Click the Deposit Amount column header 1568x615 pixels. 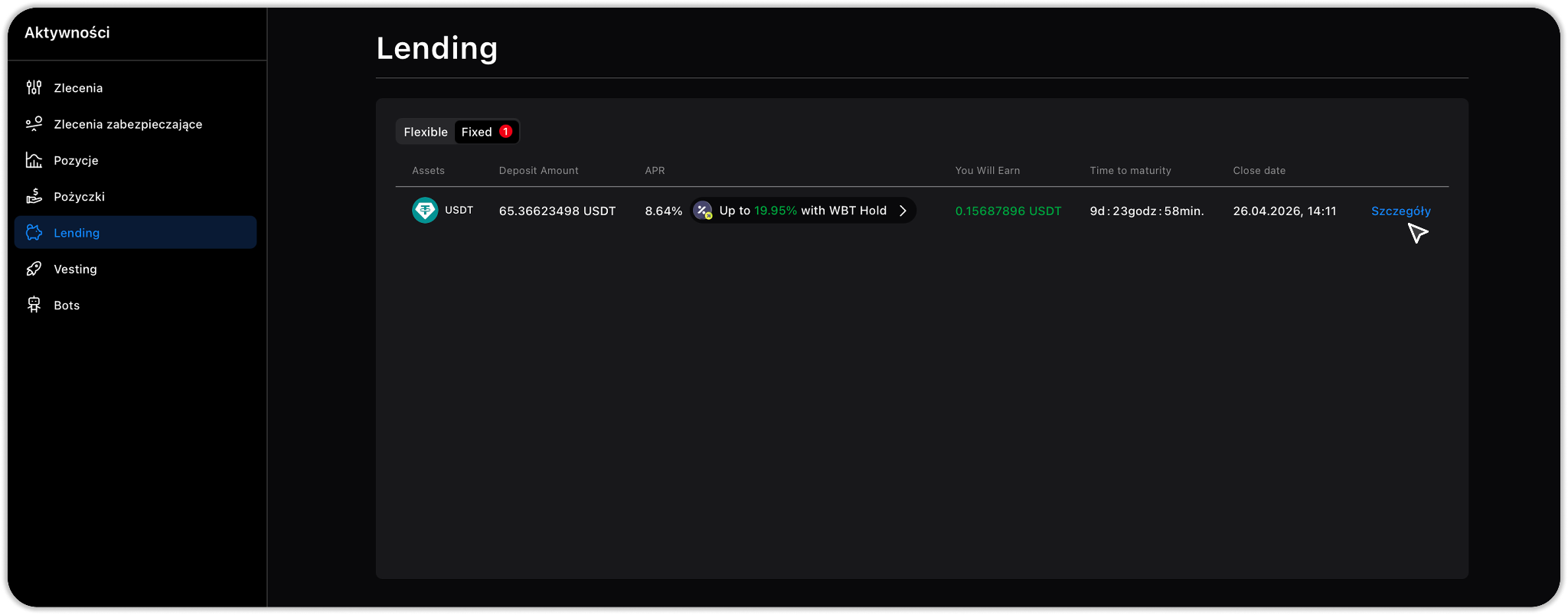[538, 171]
